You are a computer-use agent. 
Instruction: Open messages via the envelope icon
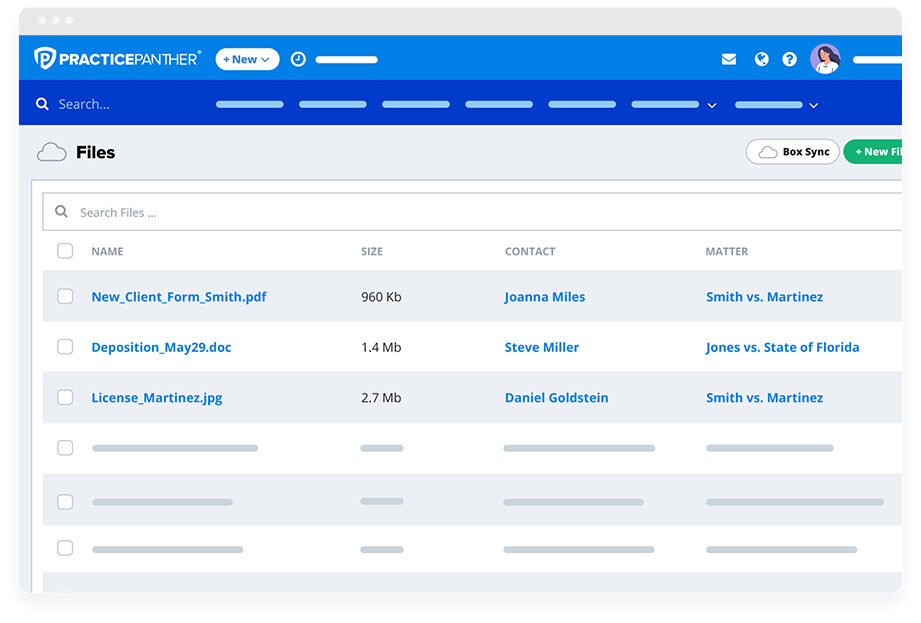pos(728,58)
